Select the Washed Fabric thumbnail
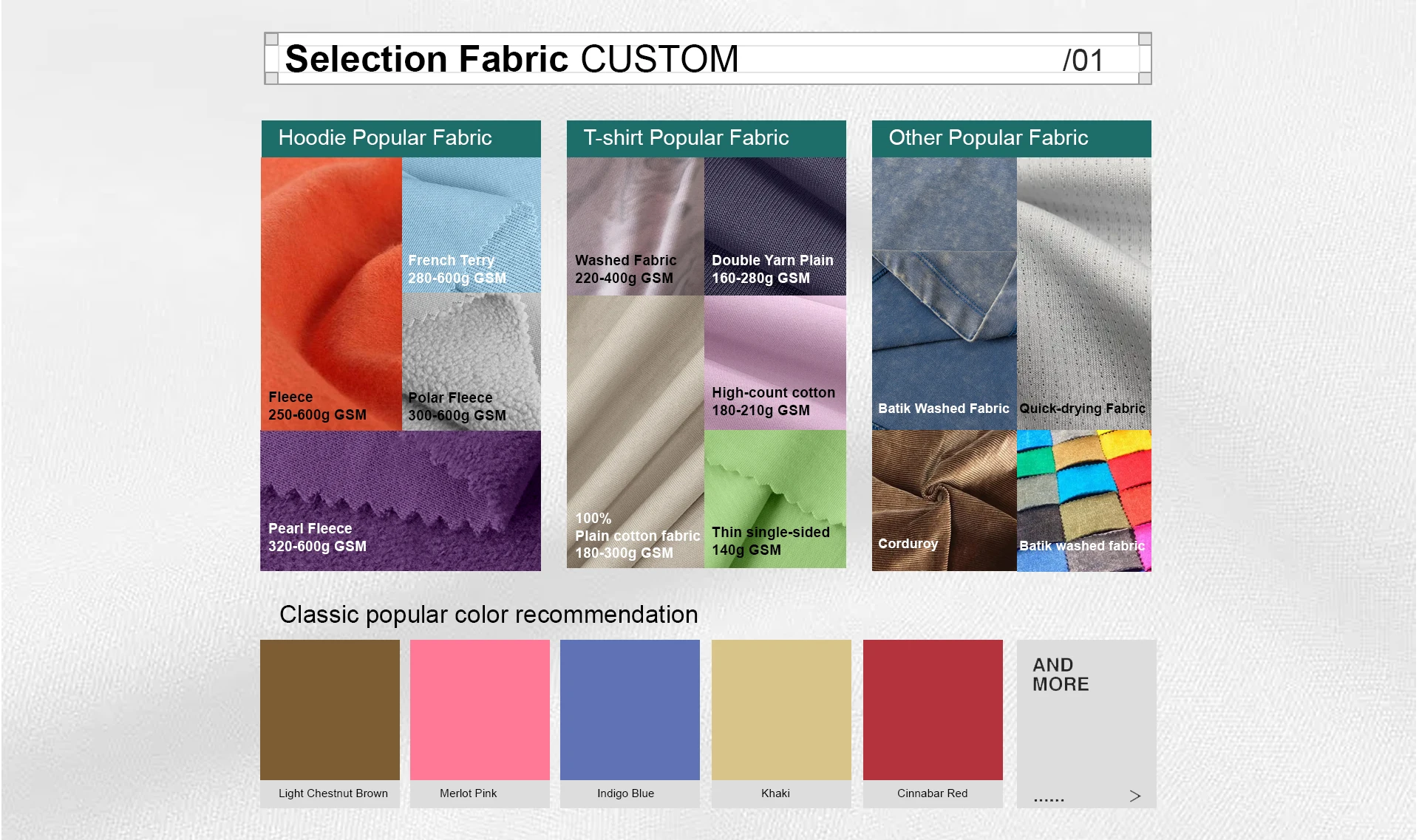The image size is (1419, 840). click(635, 226)
